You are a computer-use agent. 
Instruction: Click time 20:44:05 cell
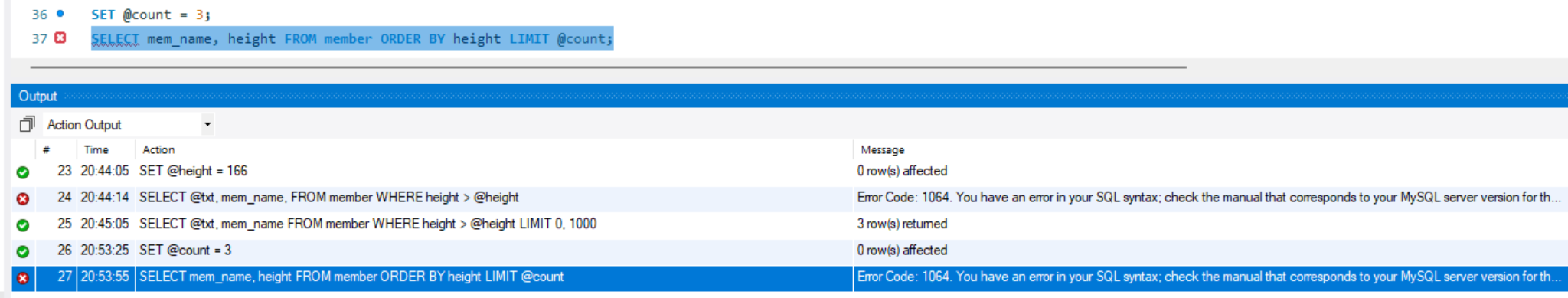(x=105, y=171)
